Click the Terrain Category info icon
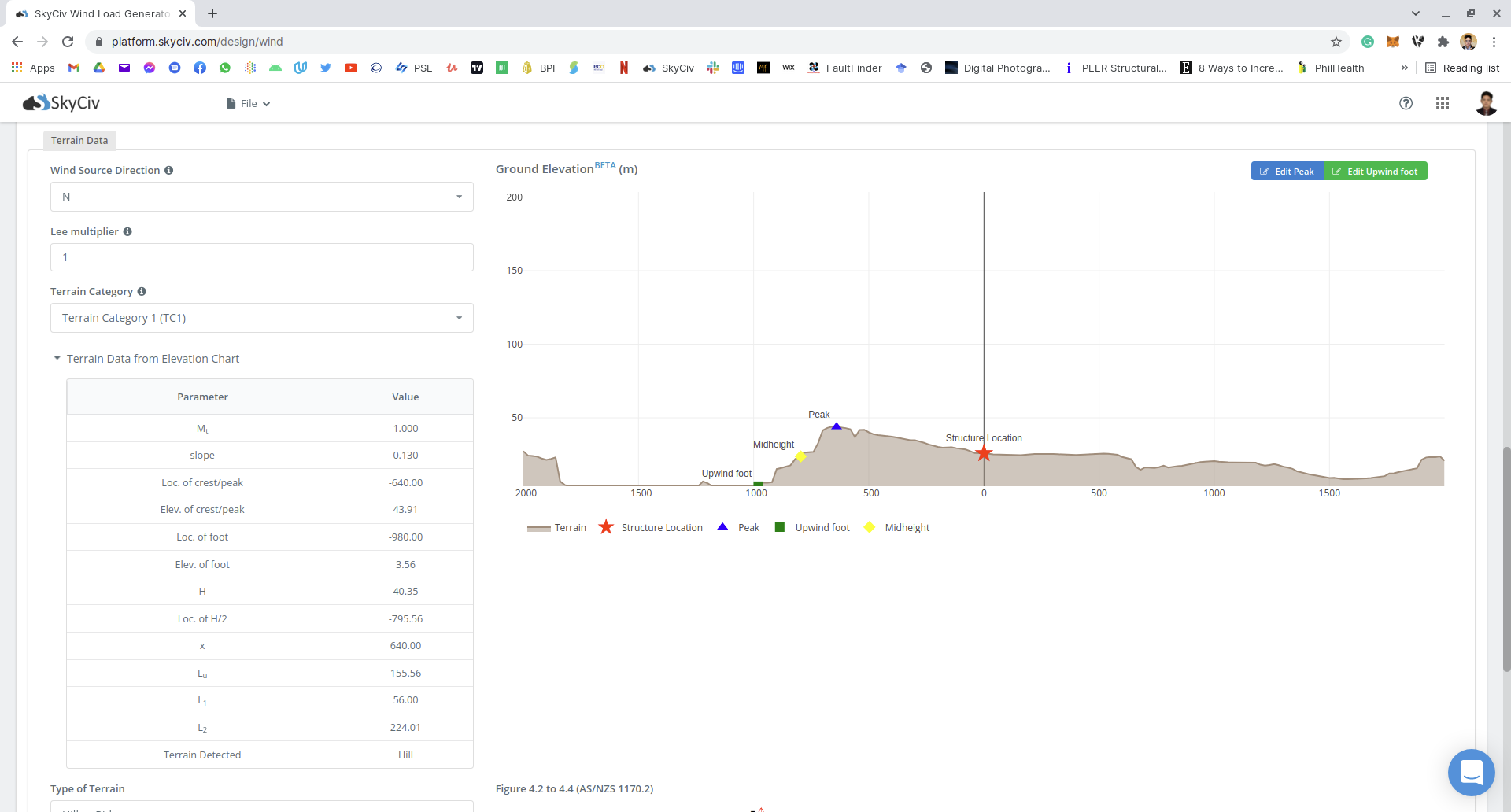Image resolution: width=1511 pixels, height=812 pixels. pyautogui.click(x=142, y=292)
